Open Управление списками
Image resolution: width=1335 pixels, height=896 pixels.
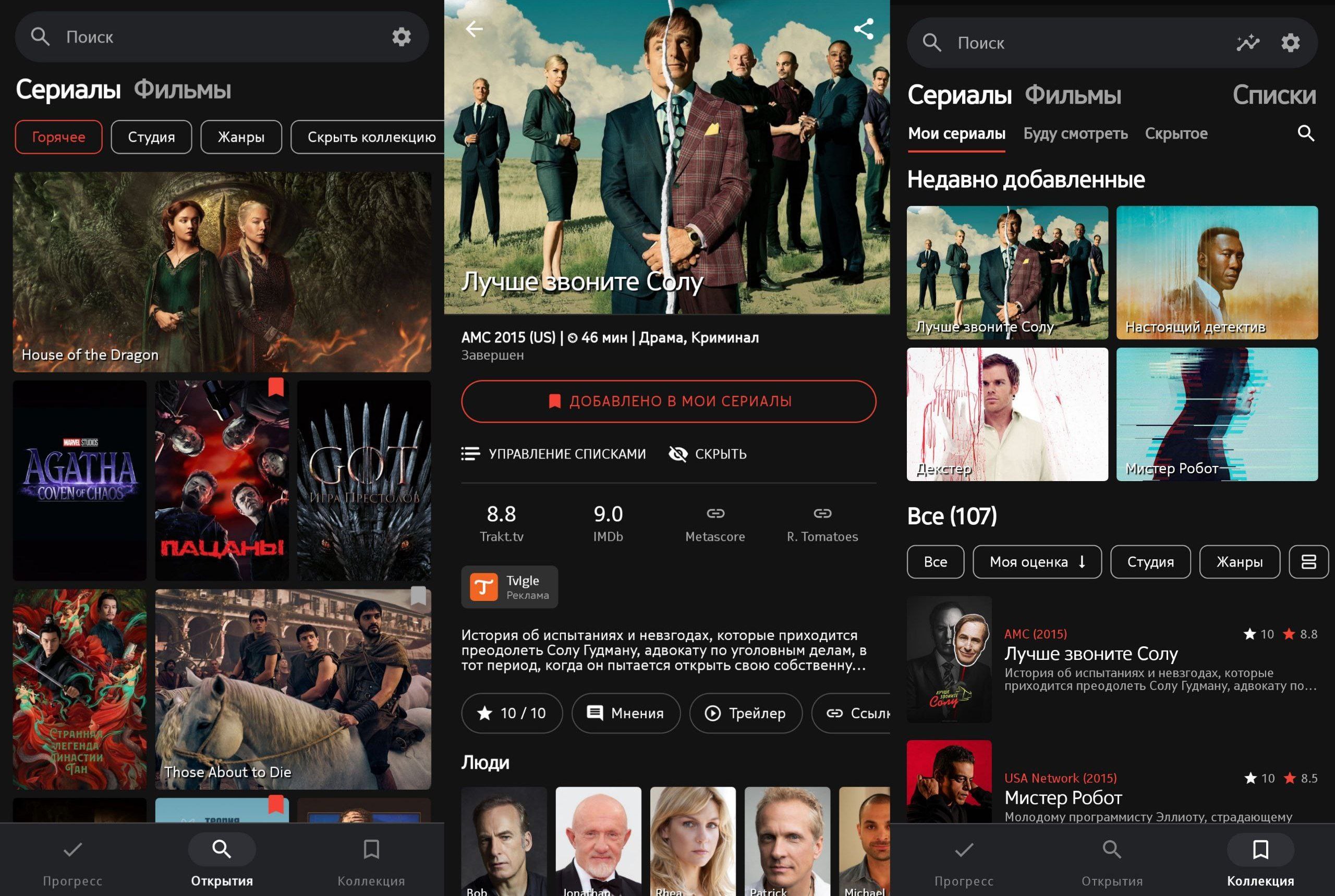point(553,453)
